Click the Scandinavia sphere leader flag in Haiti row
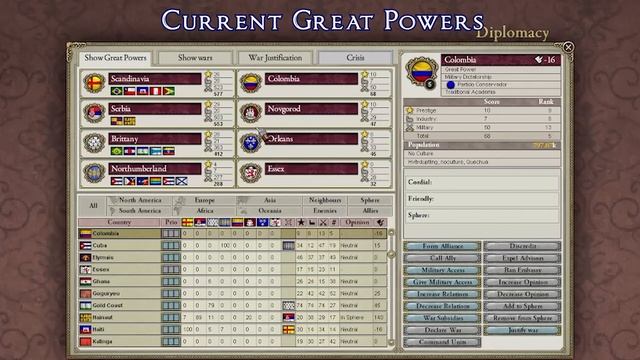The width and height of the screenshot is (640, 360). coord(288,329)
